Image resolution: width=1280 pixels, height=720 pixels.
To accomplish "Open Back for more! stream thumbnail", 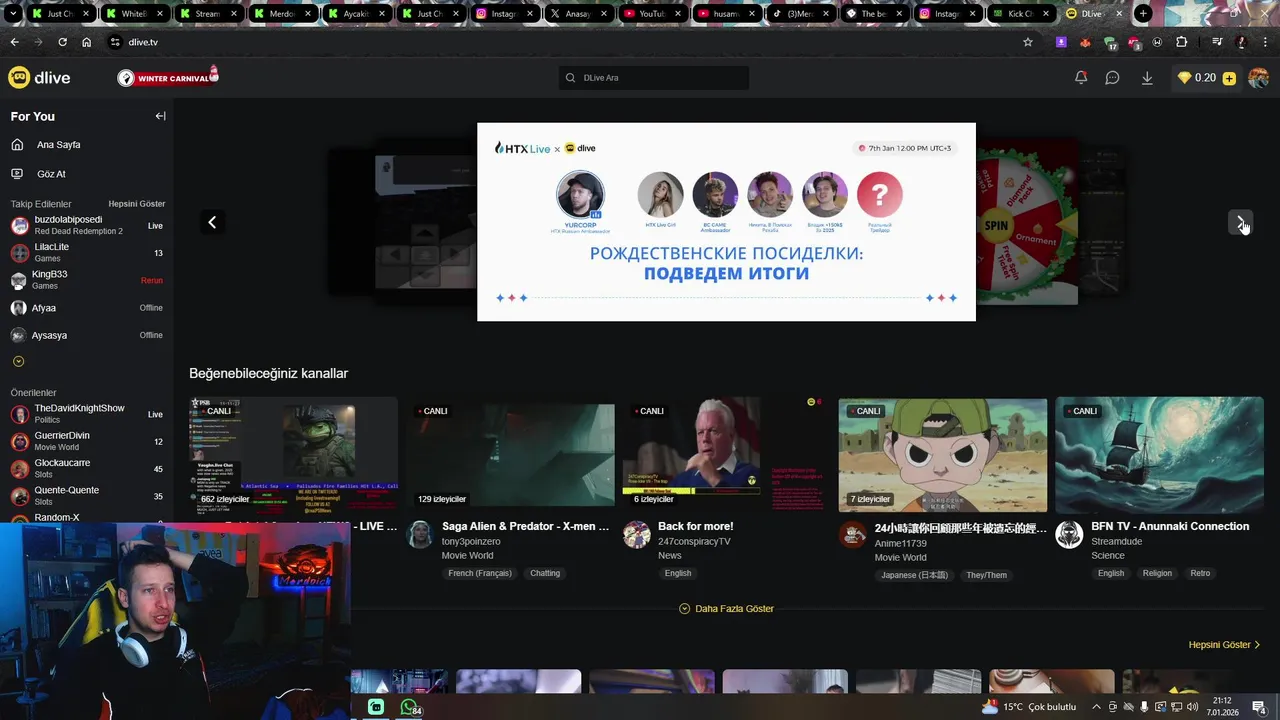I will 726,455.
